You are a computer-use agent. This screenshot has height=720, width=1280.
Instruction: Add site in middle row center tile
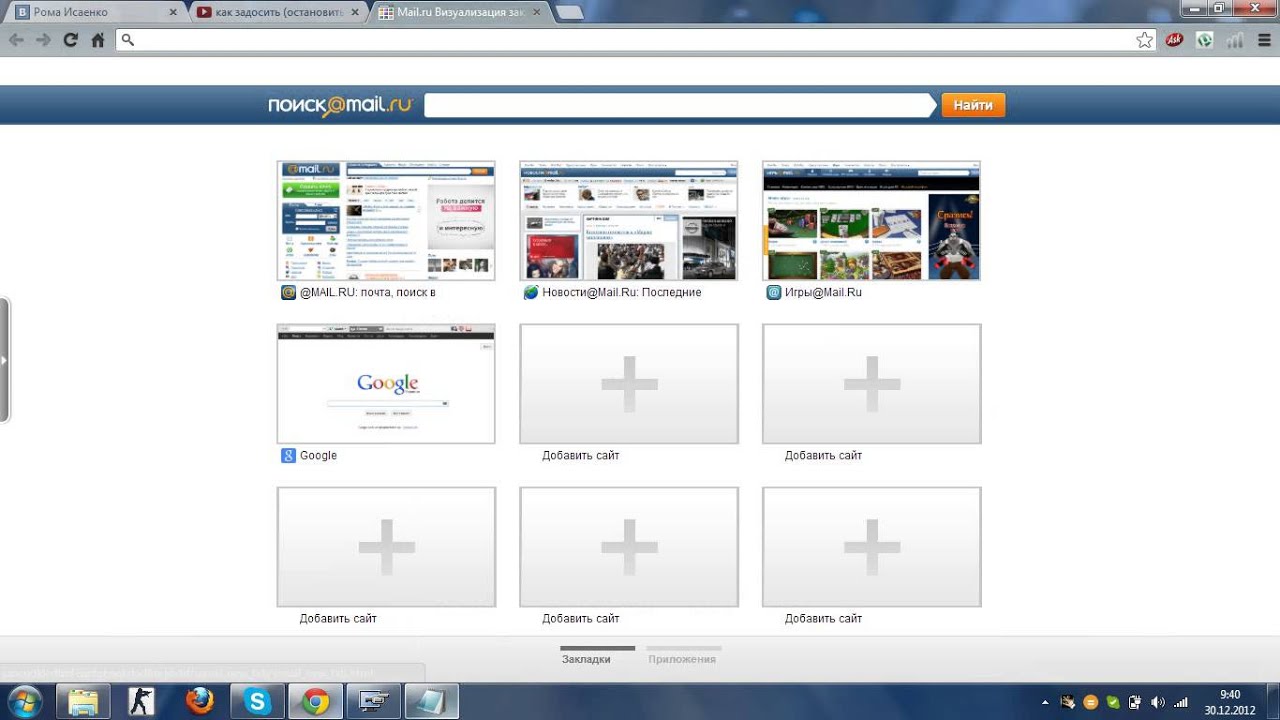(x=629, y=384)
